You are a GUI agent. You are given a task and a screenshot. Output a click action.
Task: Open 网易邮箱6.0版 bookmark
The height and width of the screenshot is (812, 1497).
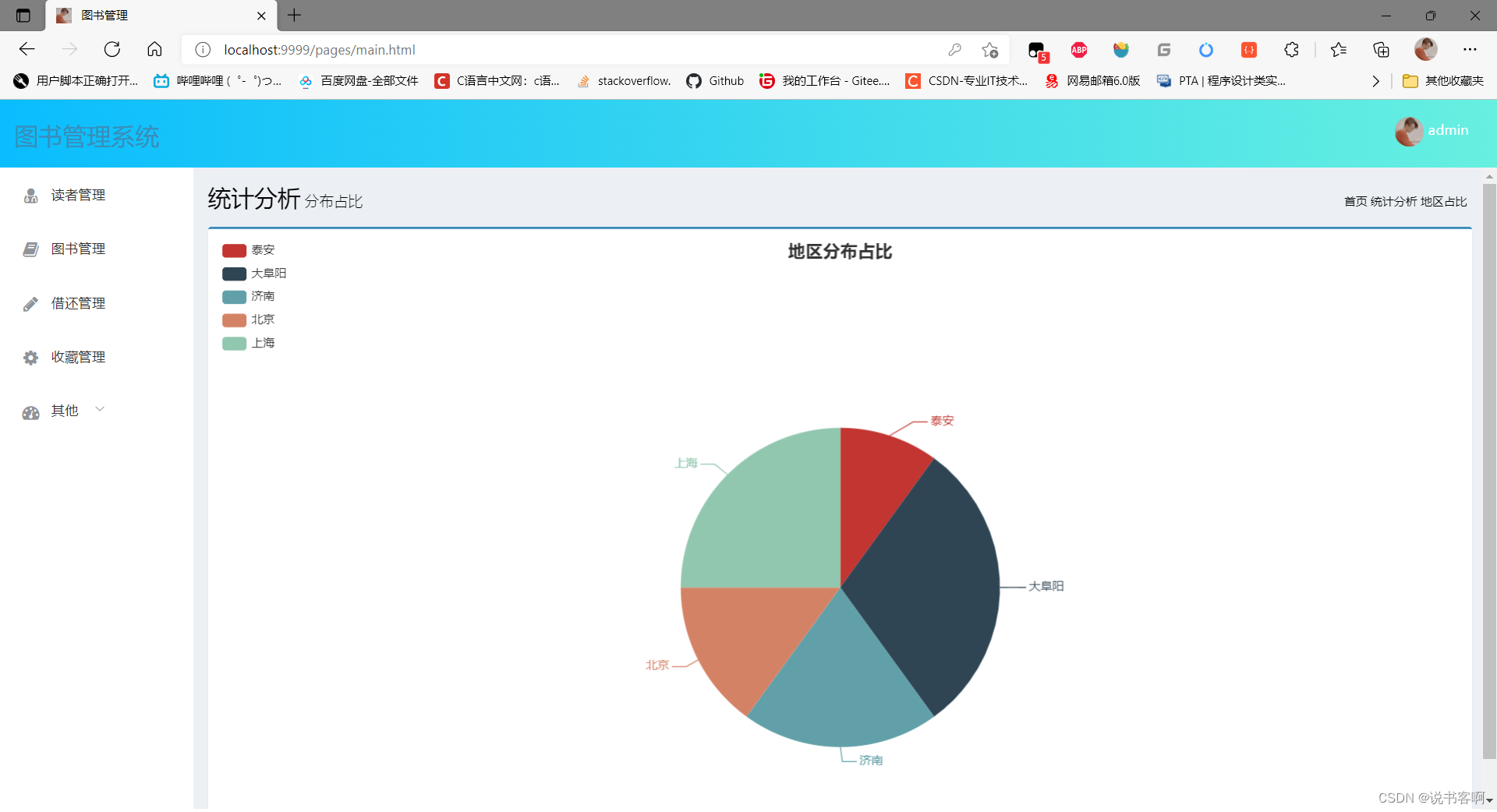coord(1092,81)
